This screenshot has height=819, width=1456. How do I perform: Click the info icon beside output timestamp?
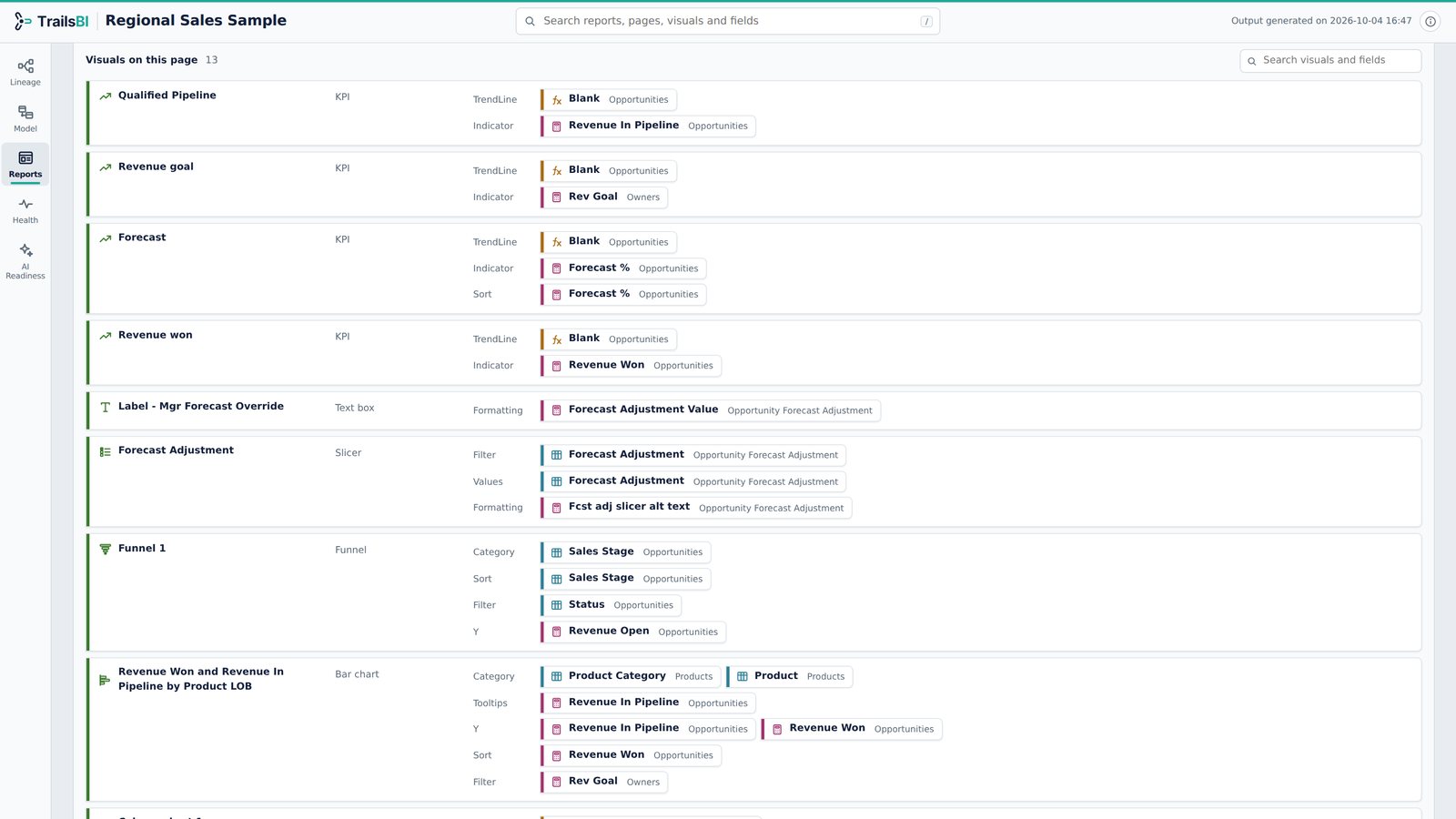pyautogui.click(x=1431, y=21)
